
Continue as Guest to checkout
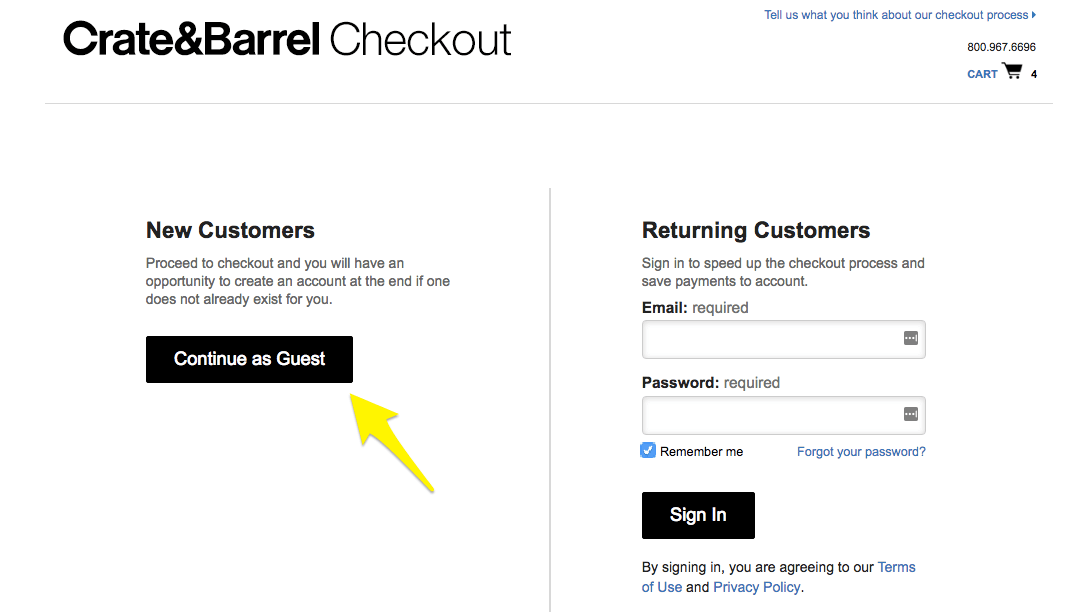[x=249, y=360]
